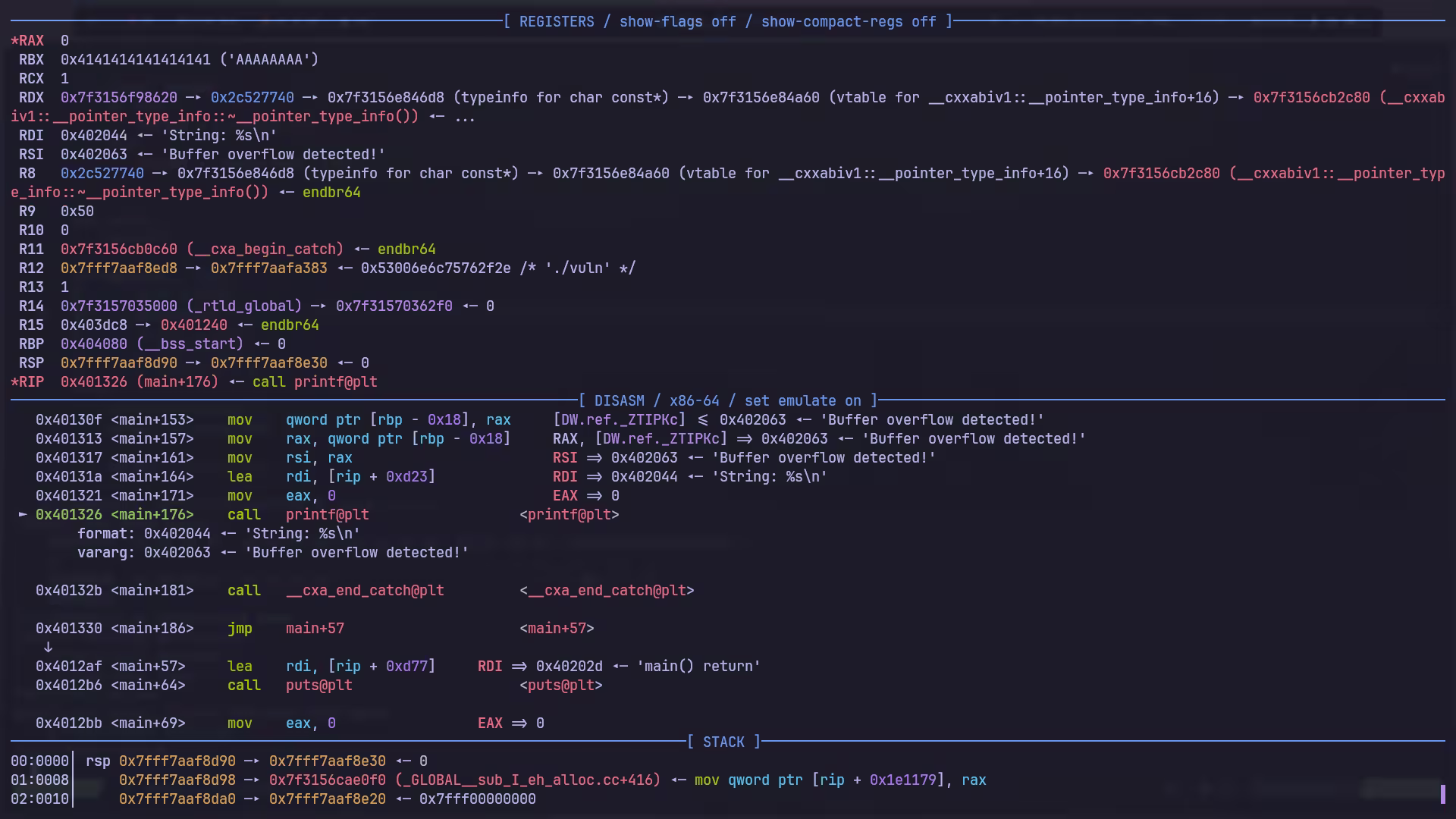Click the RBP __bss_start symbol

point(190,344)
